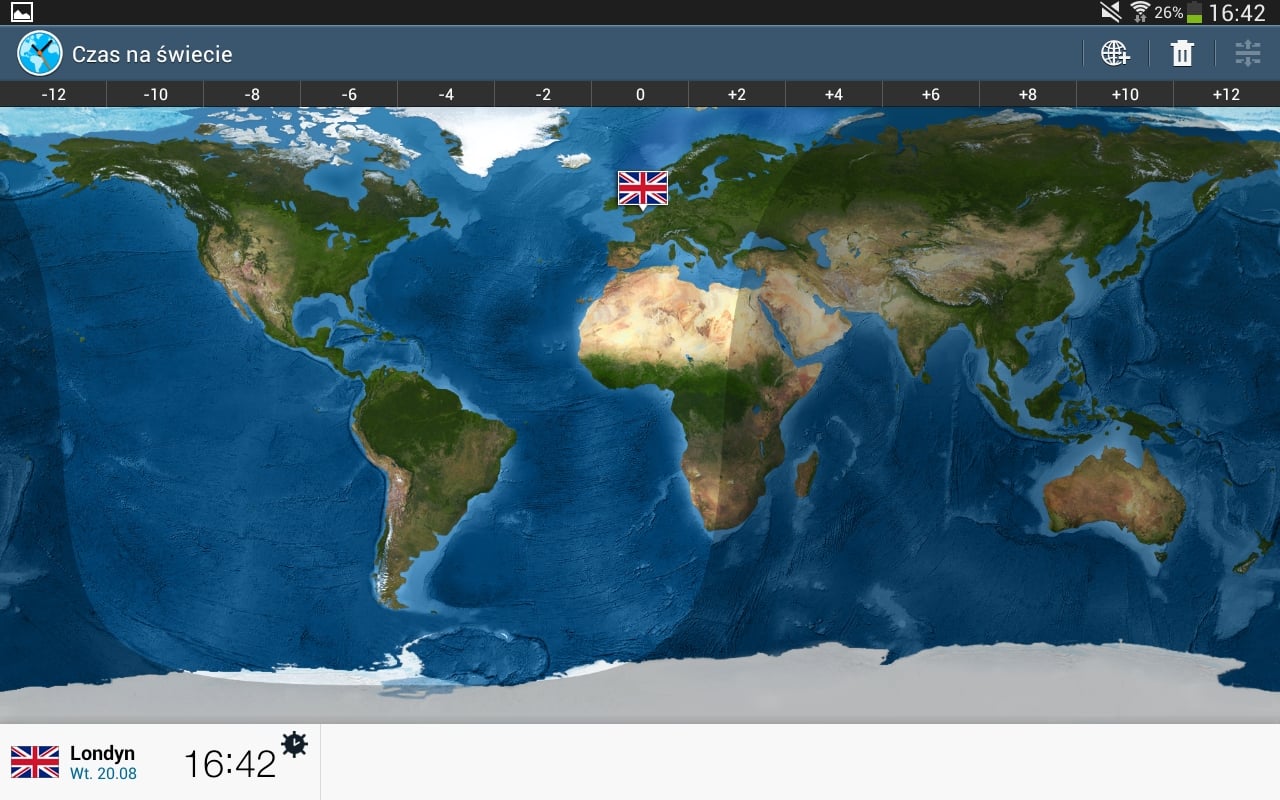Tap the +10 timezone label
Image resolution: width=1280 pixels, height=800 pixels.
(1125, 94)
